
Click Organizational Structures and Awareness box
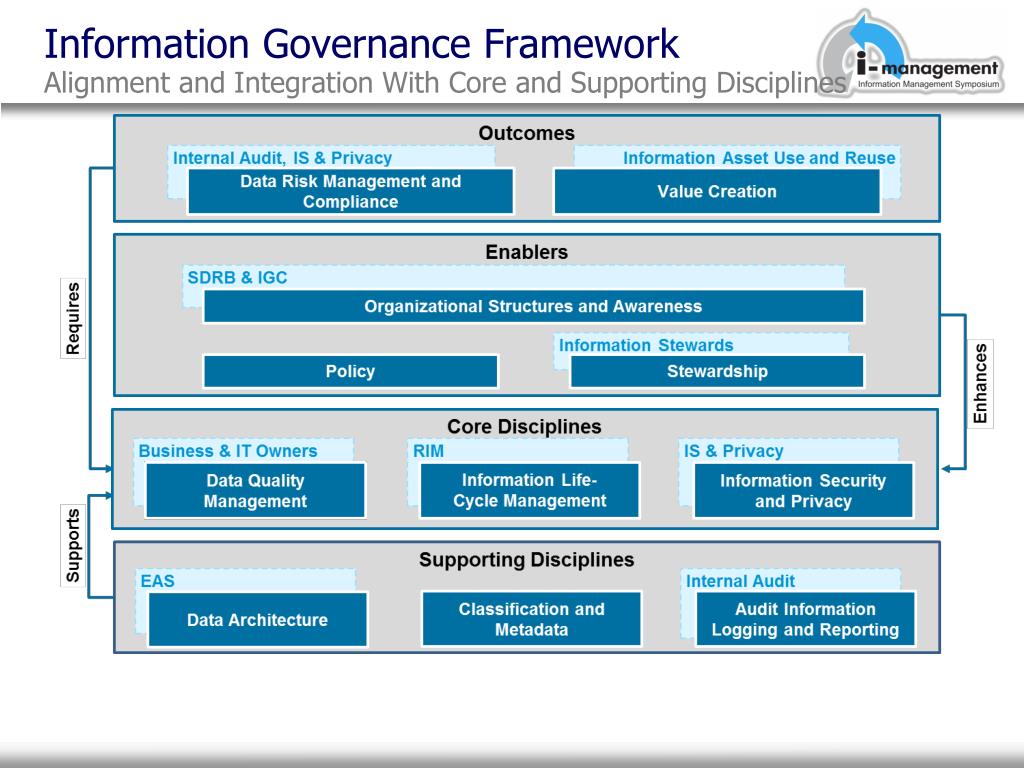(534, 306)
